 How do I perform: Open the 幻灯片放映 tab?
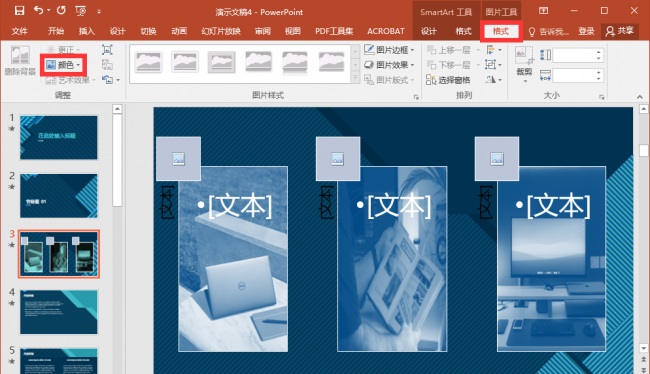(x=221, y=31)
